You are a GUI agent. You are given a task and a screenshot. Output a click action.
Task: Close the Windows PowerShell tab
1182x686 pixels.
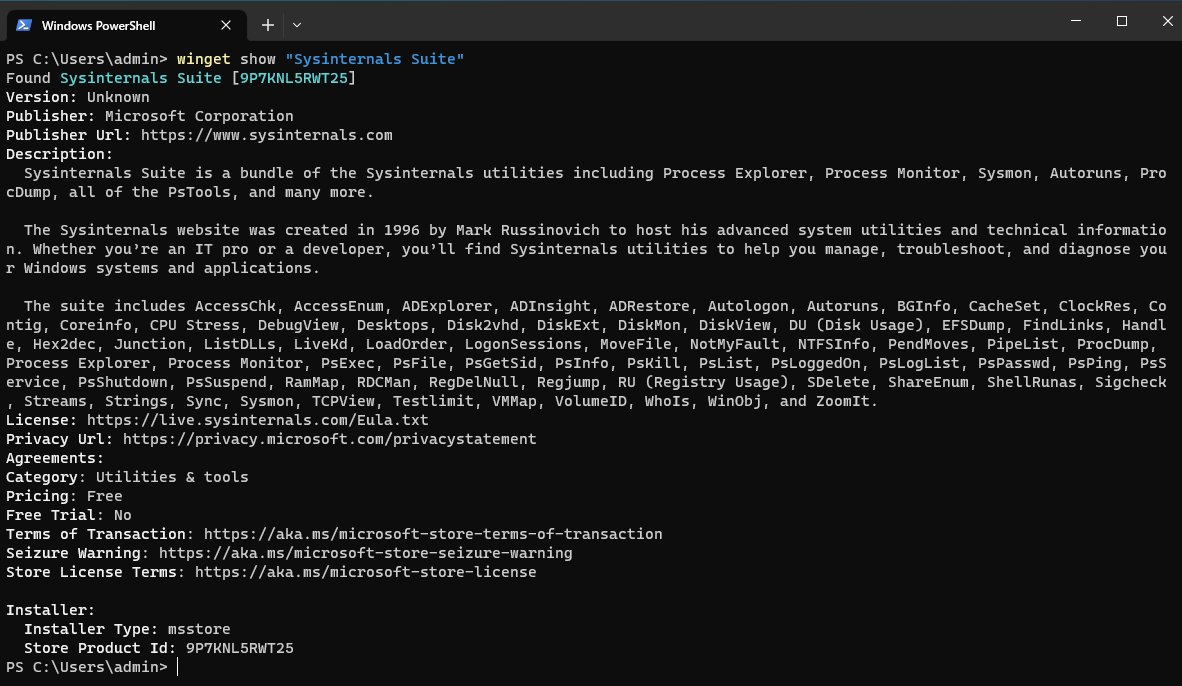point(226,24)
